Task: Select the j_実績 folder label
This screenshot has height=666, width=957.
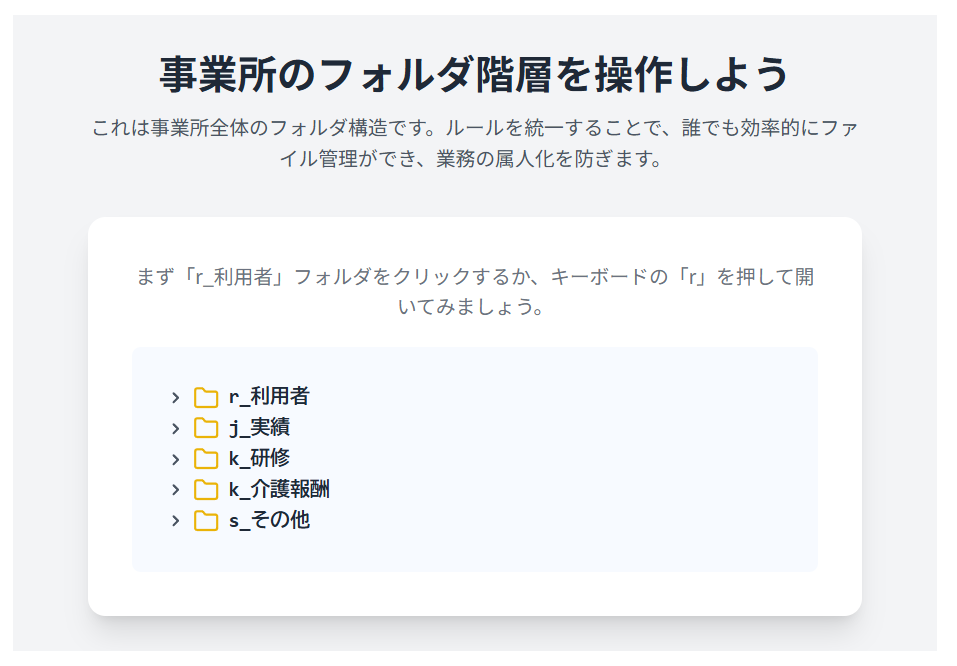Action: tap(259, 428)
